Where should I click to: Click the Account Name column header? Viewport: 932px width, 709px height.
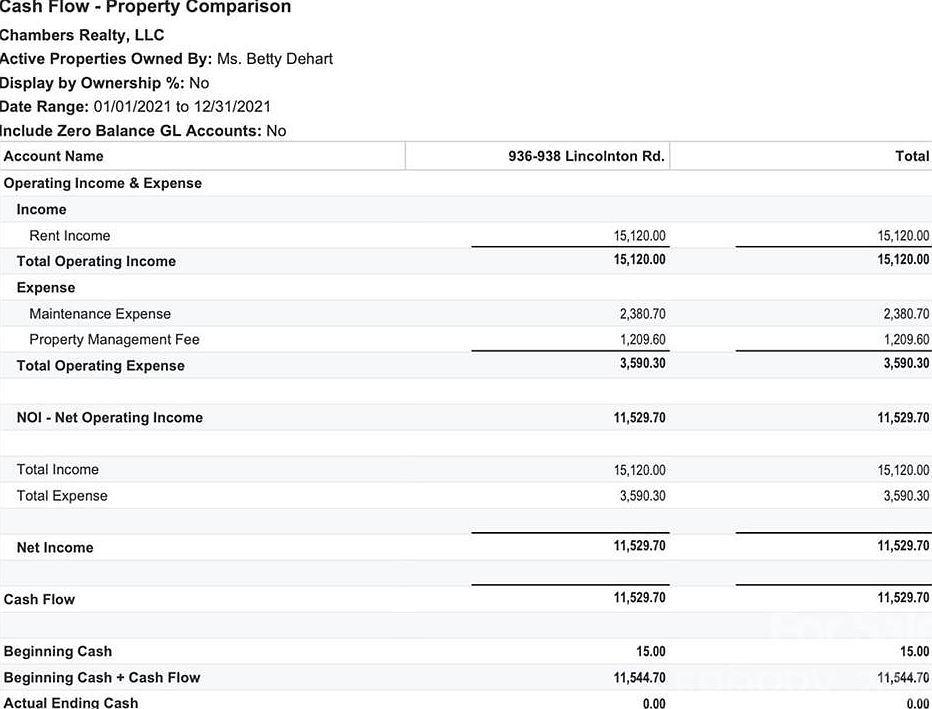click(x=54, y=156)
